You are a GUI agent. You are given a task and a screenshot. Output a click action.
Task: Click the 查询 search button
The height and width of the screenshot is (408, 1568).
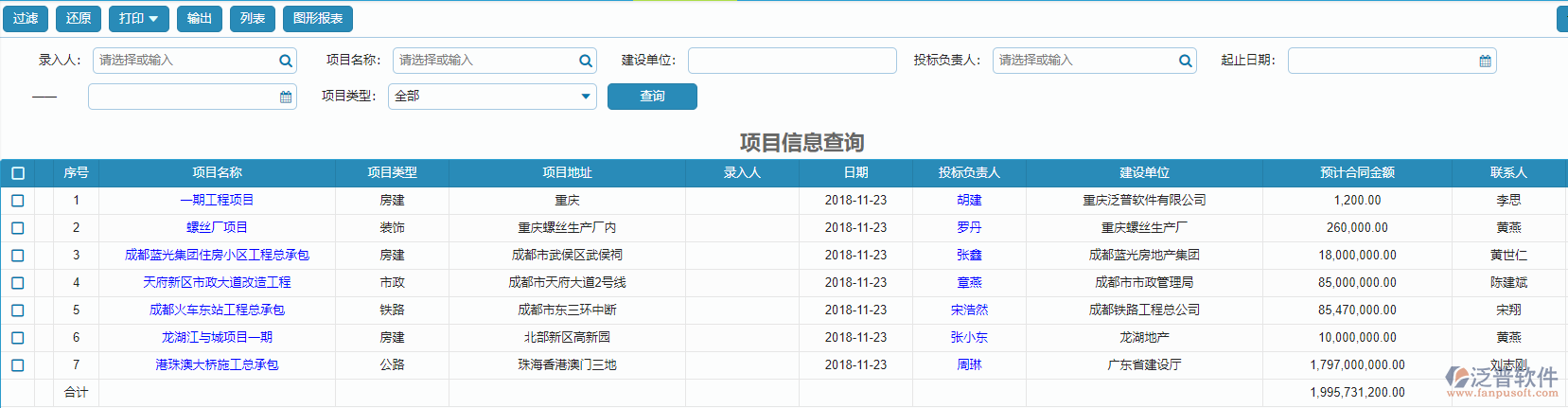[x=652, y=97]
